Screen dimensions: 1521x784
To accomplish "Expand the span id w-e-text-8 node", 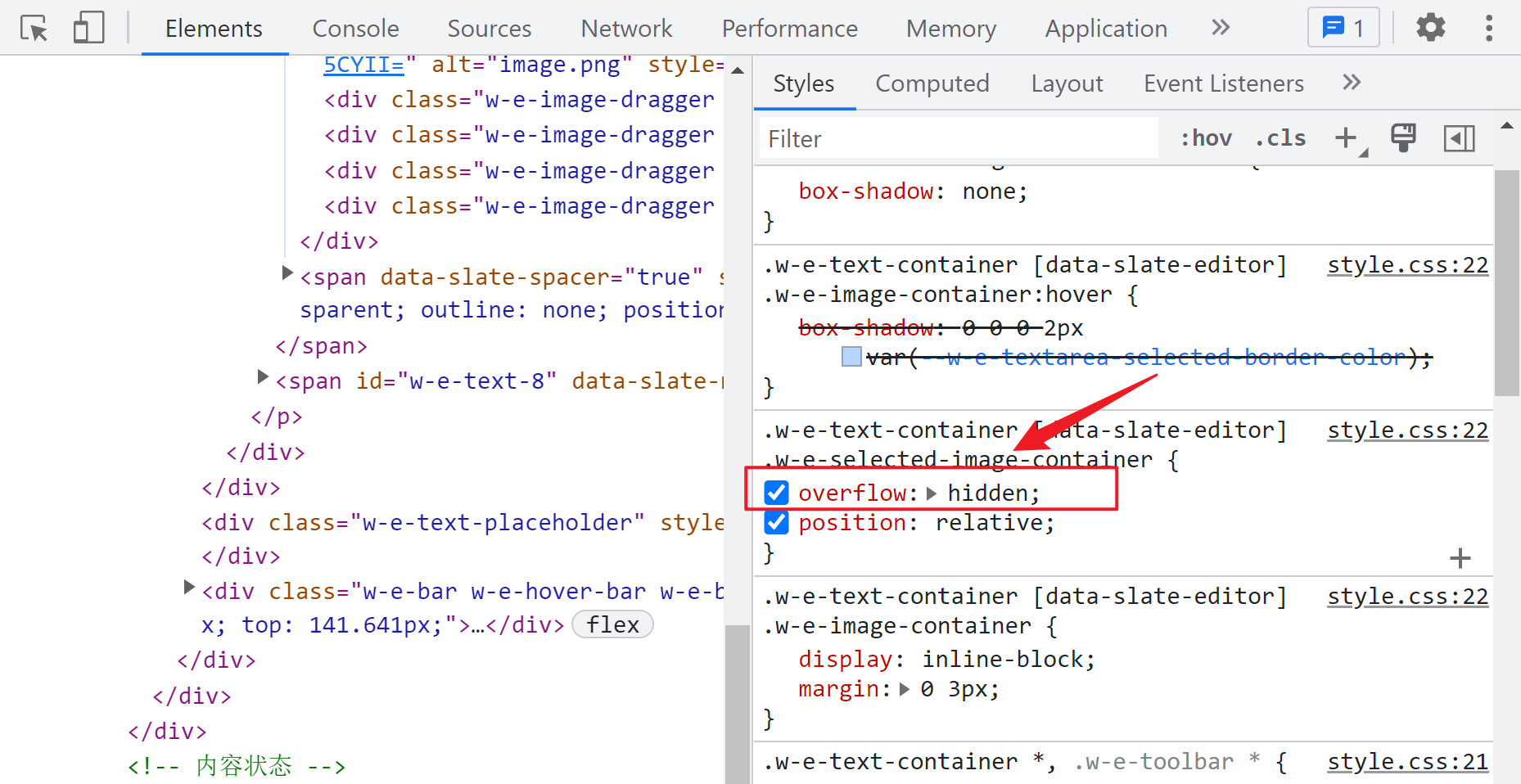I will [263, 376].
